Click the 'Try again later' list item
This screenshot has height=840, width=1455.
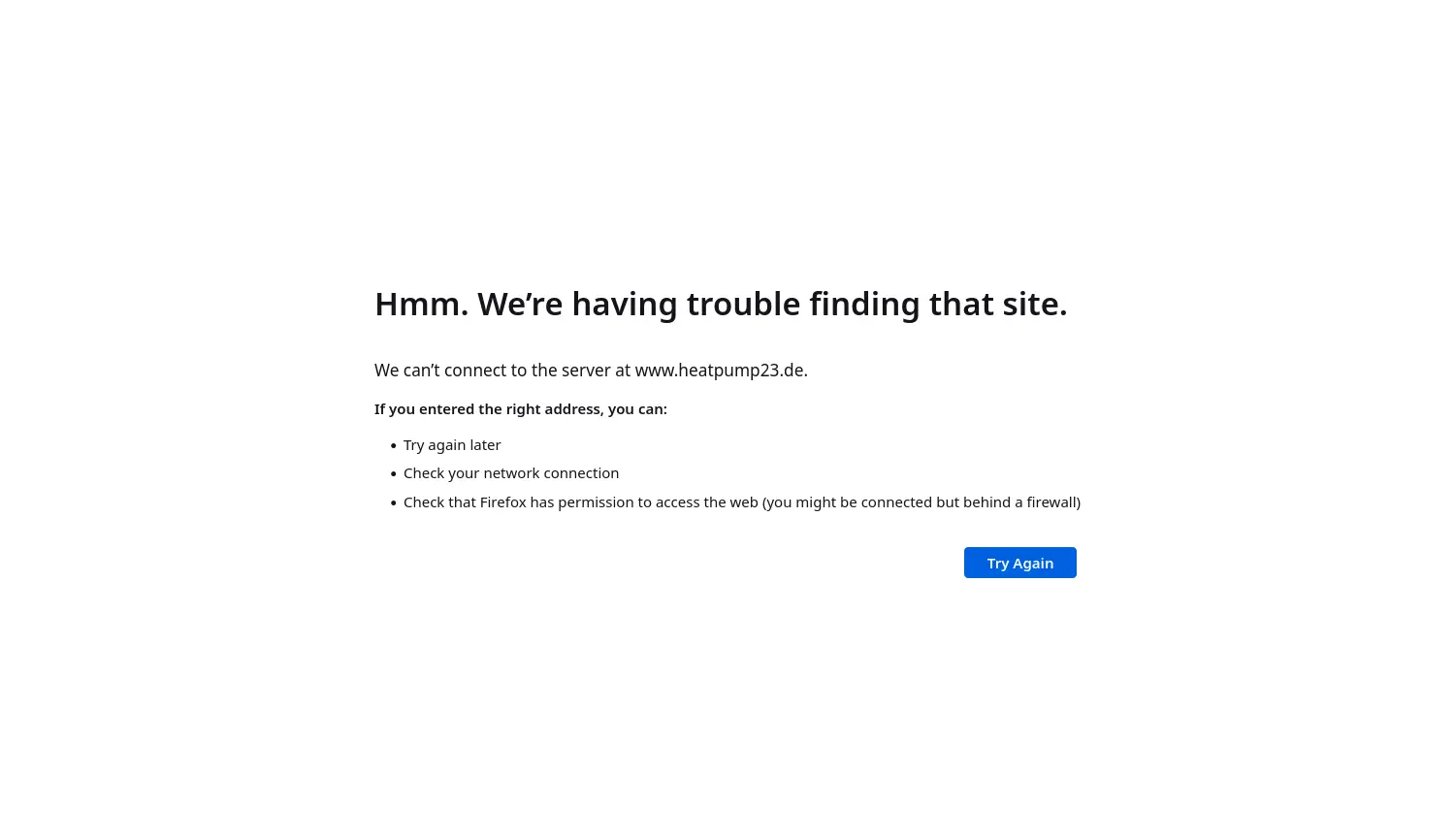pos(452,445)
